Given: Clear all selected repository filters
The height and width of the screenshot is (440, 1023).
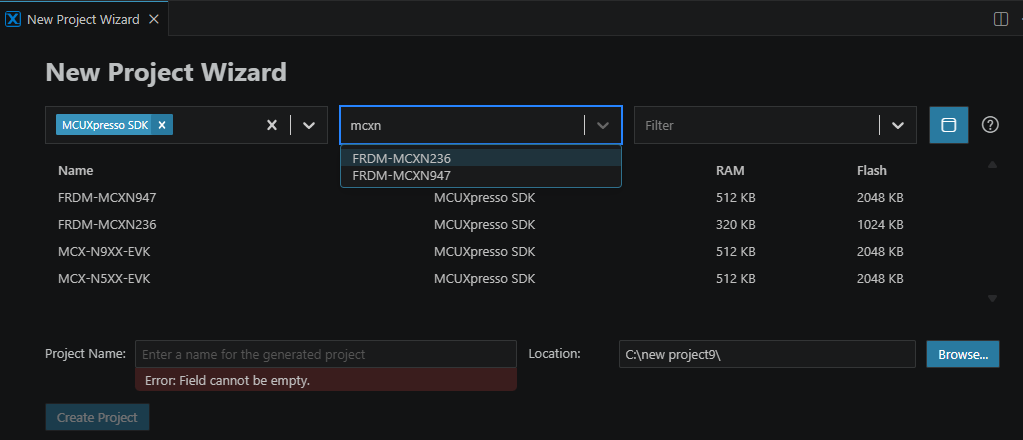Looking at the screenshot, I should pos(272,125).
